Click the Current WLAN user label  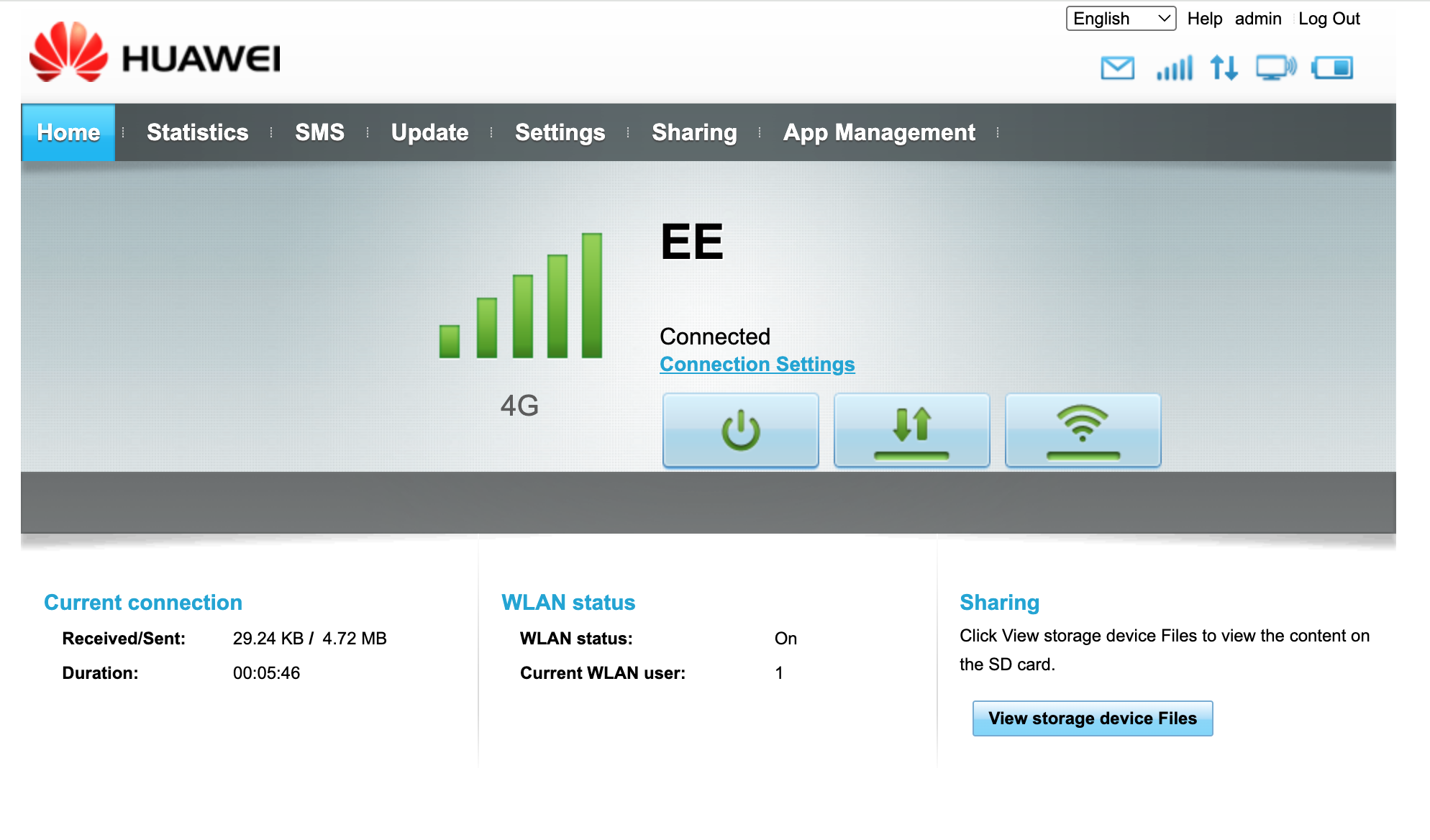point(603,673)
